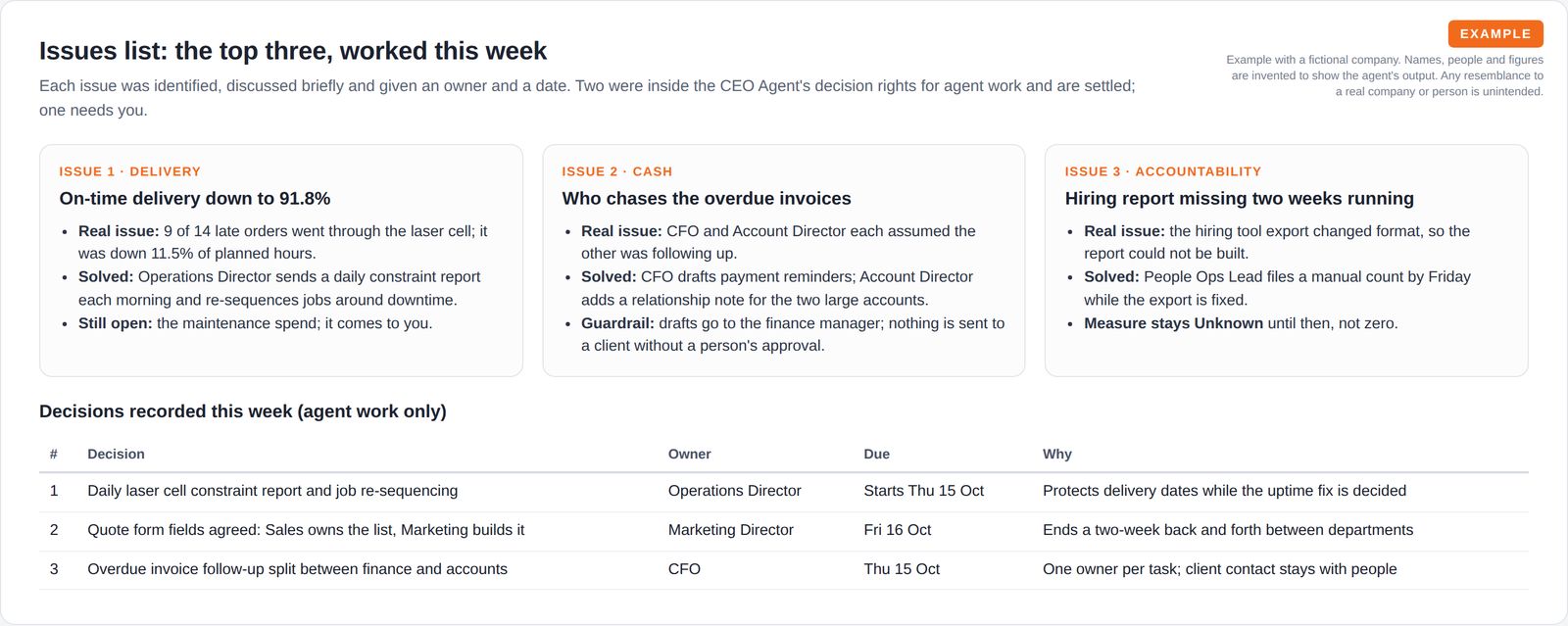Select the Overdue invoice follow-up decision row

coord(784,570)
